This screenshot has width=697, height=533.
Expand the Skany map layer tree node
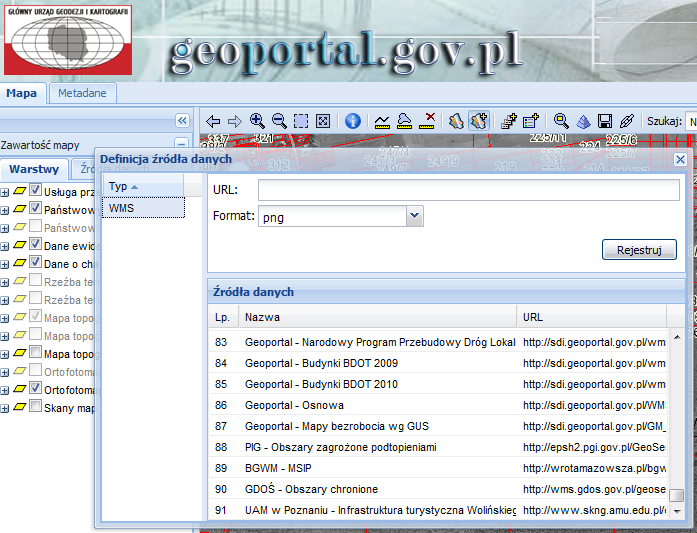tap(5, 409)
